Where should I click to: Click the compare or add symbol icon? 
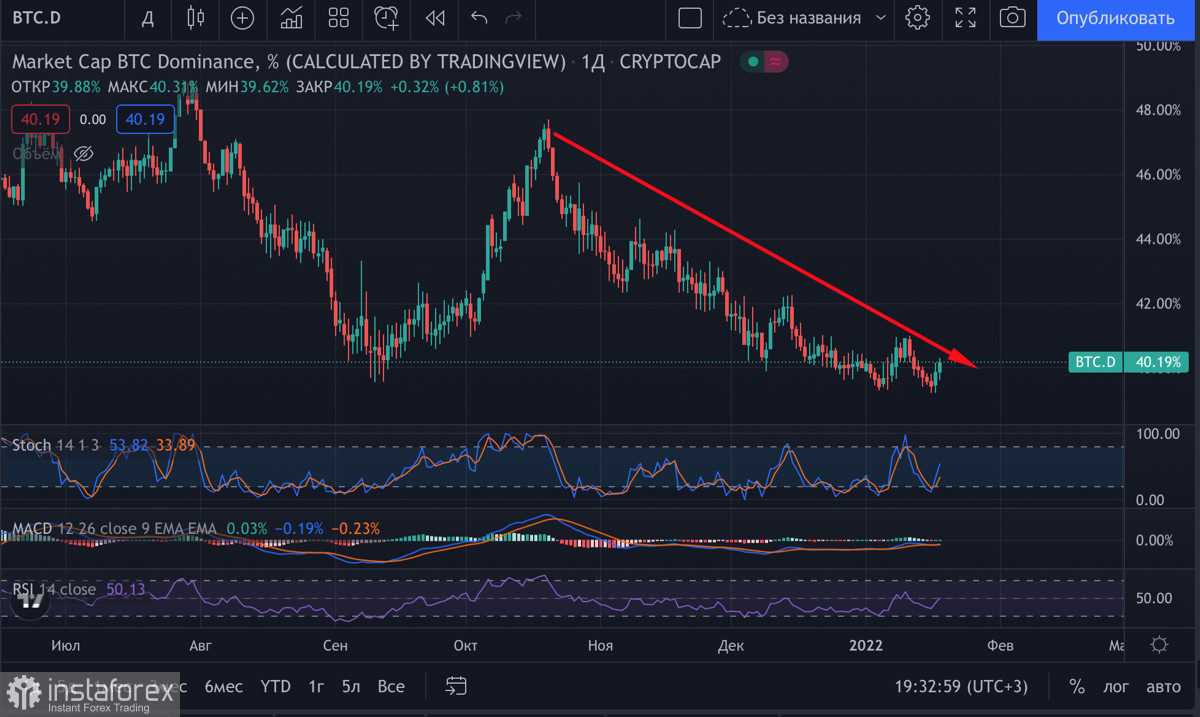click(242, 18)
